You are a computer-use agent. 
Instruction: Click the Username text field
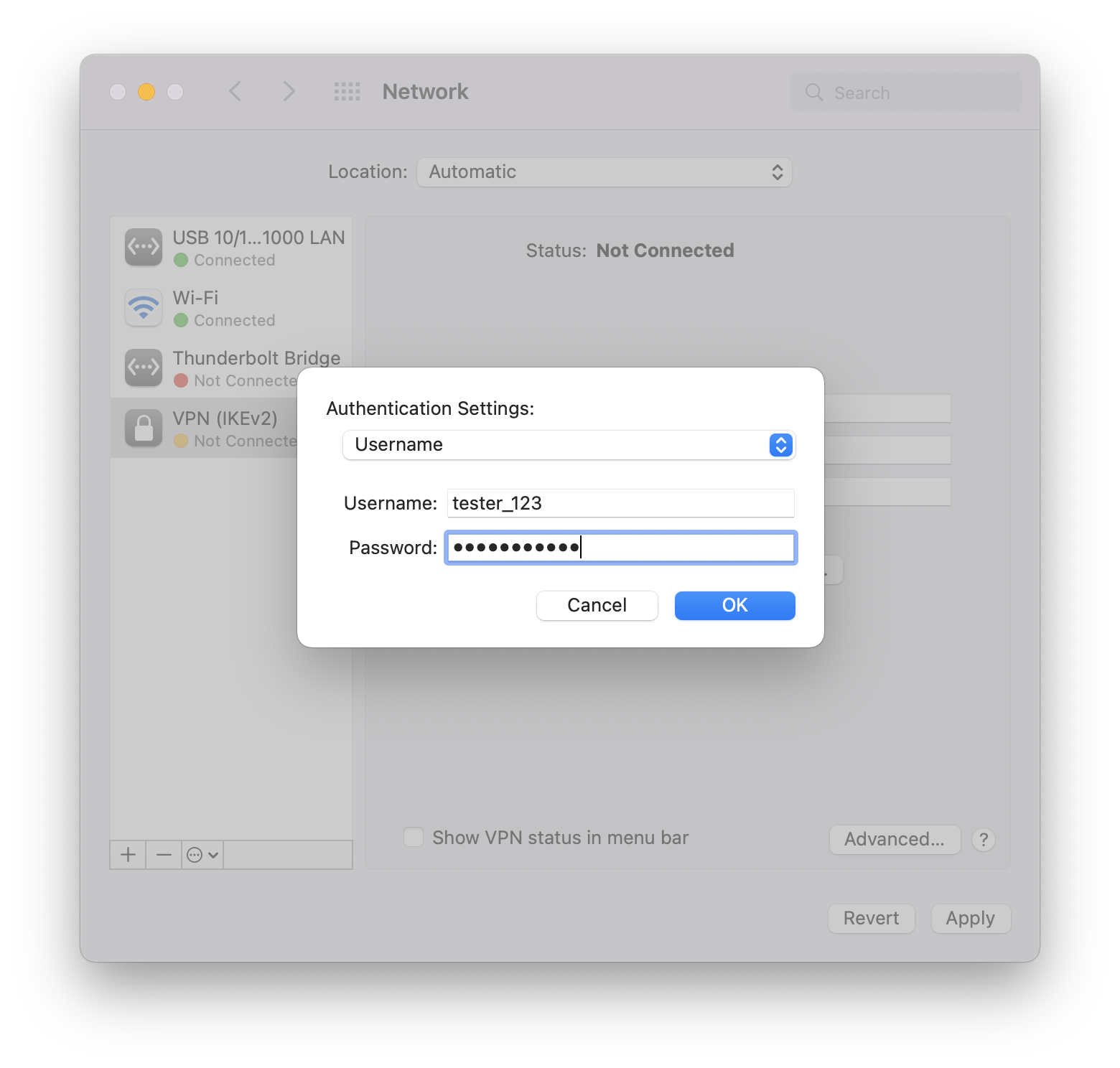pos(621,503)
